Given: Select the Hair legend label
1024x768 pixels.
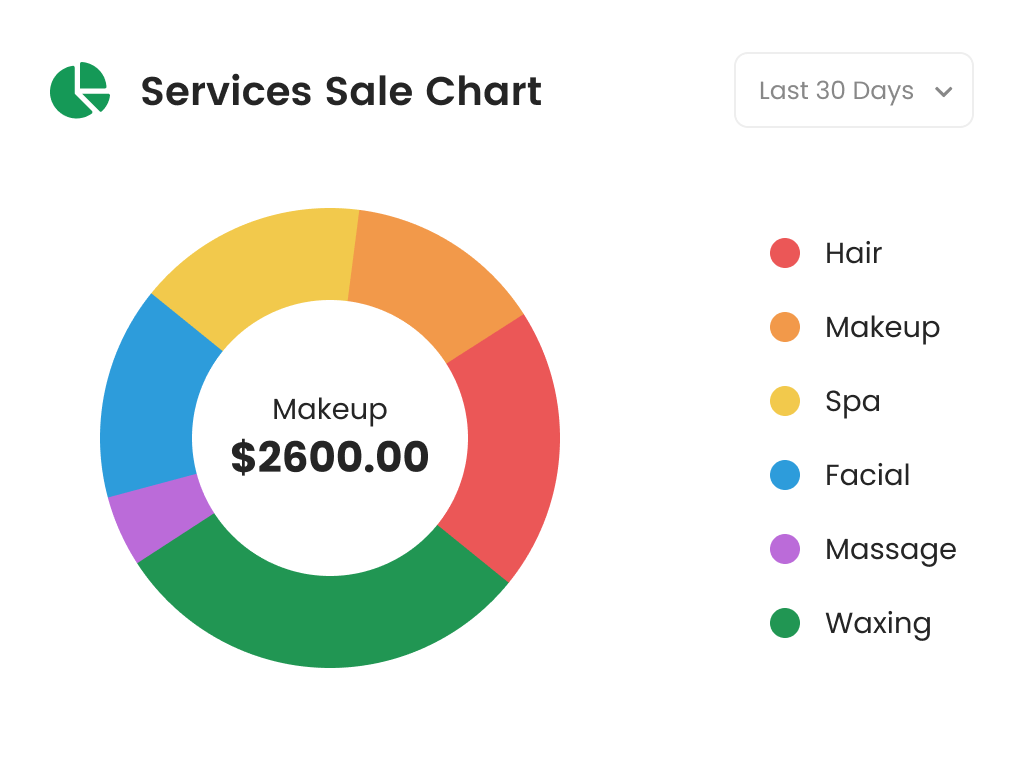Looking at the screenshot, I should 853,253.
